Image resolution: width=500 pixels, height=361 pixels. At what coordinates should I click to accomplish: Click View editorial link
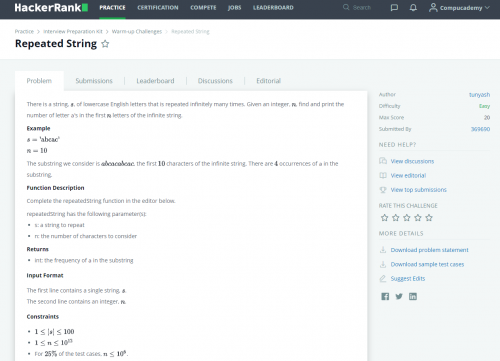pos(408,176)
